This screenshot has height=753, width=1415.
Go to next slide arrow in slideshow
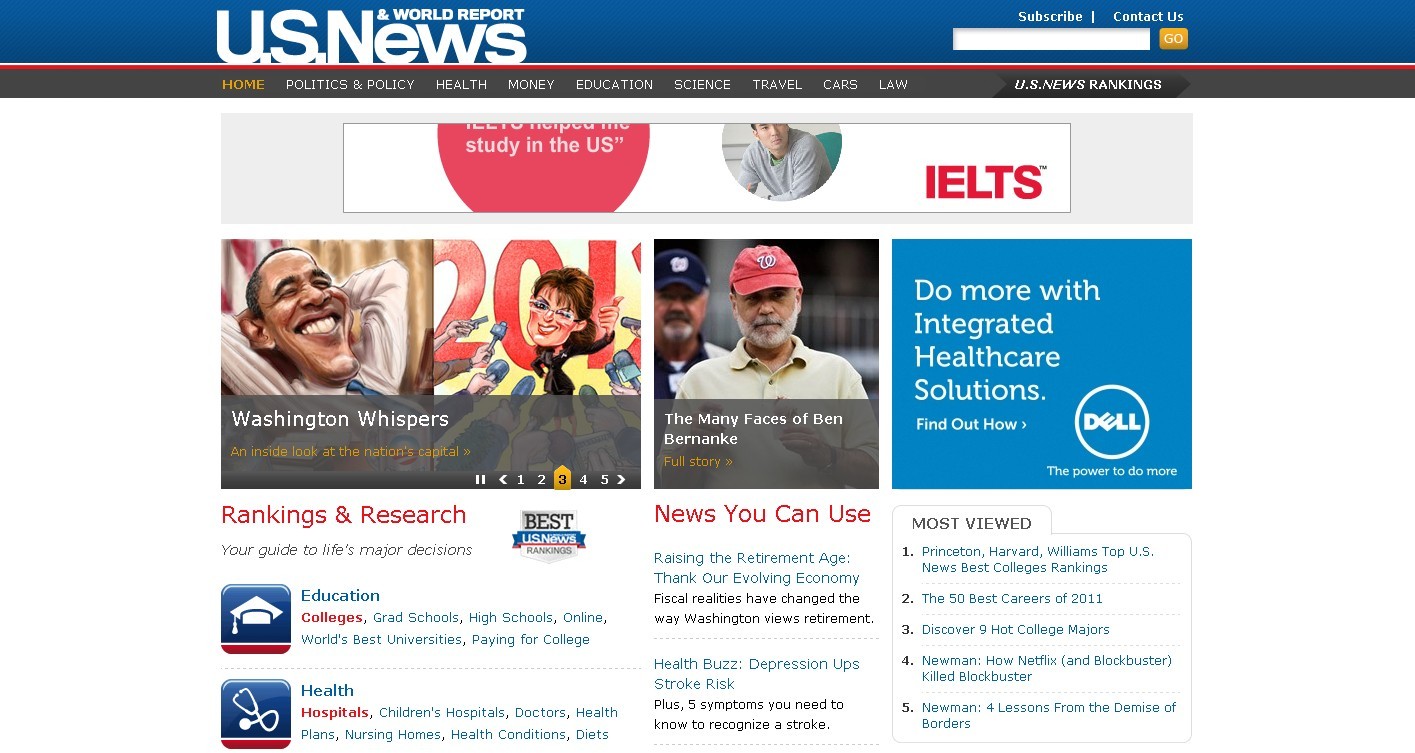click(x=621, y=480)
